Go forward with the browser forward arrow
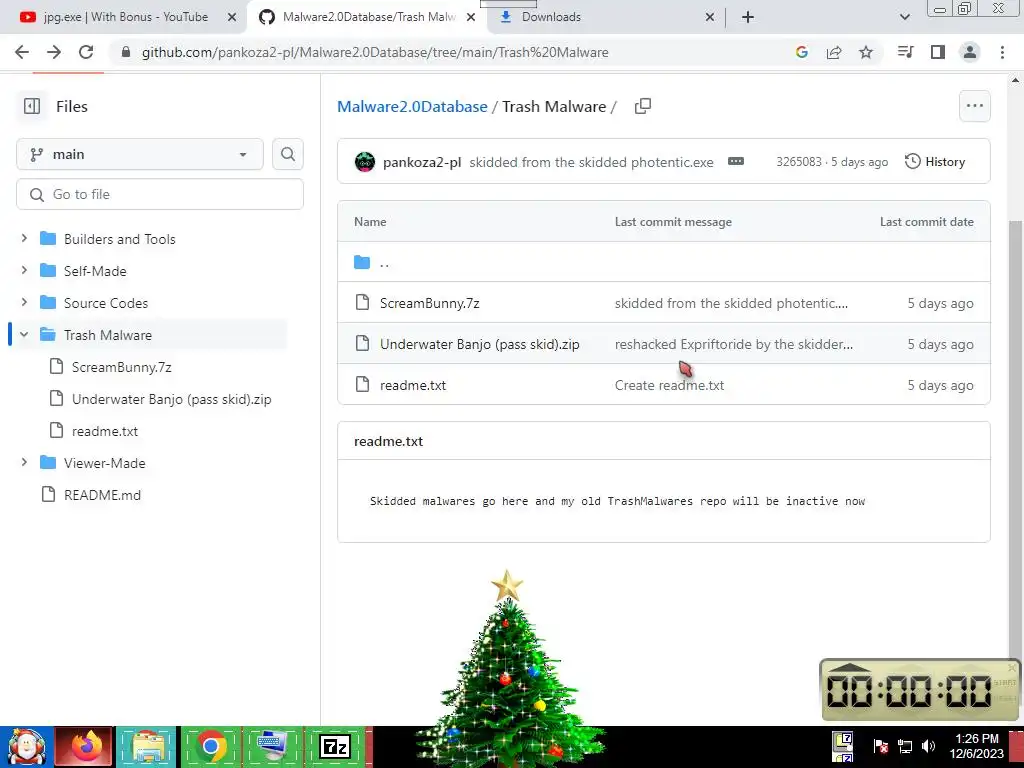Viewport: 1024px width, 768px height. (x=54, y=52)
